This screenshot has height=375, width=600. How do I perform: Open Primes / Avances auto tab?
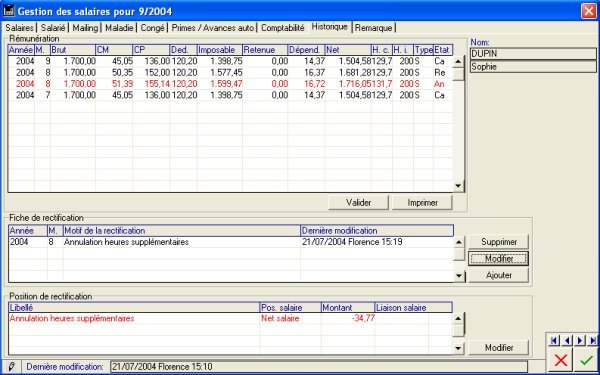[x=213, y=28]
